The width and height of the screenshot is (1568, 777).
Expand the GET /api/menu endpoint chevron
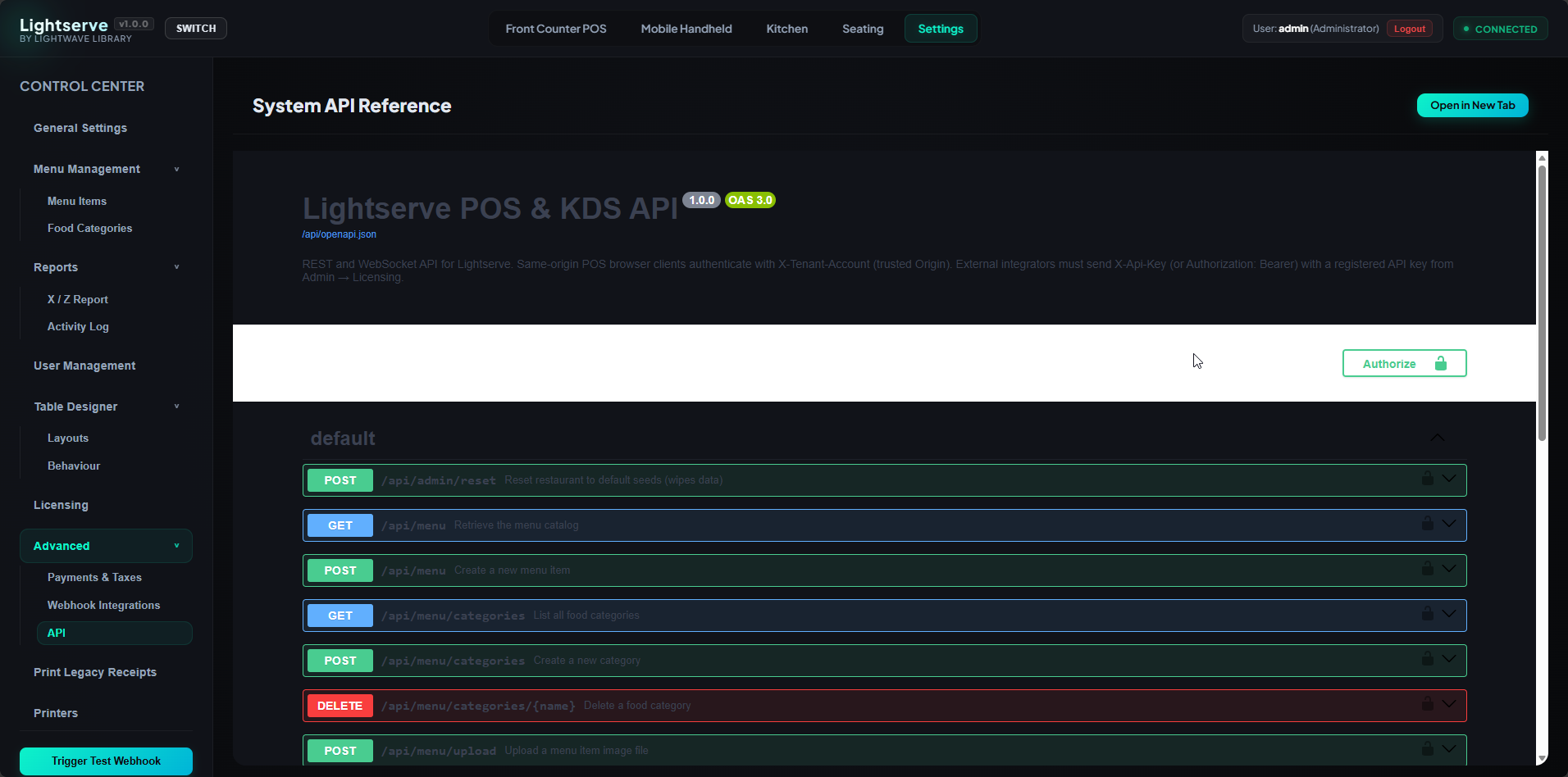1449,524
